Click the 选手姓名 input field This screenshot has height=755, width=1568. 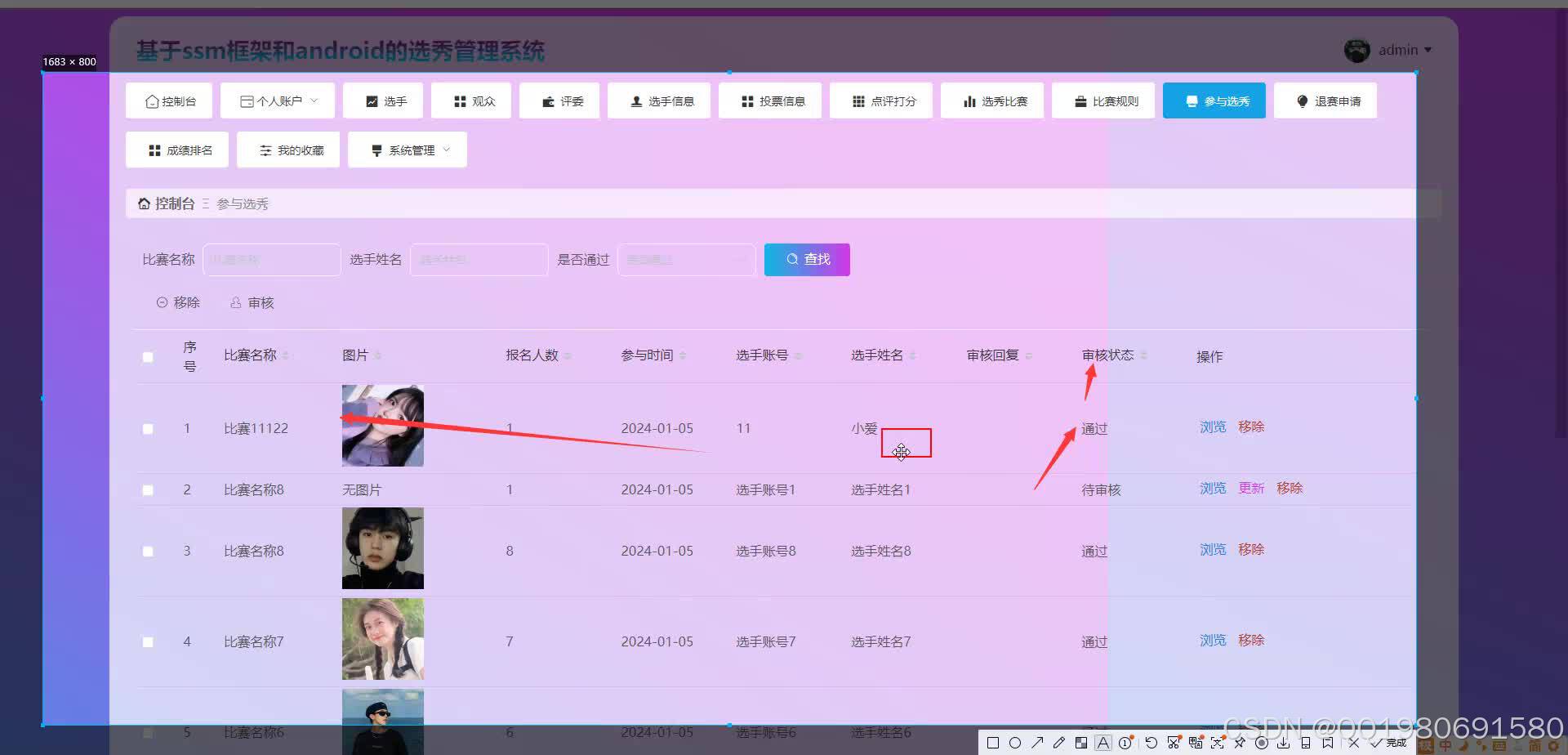[479, 259]
